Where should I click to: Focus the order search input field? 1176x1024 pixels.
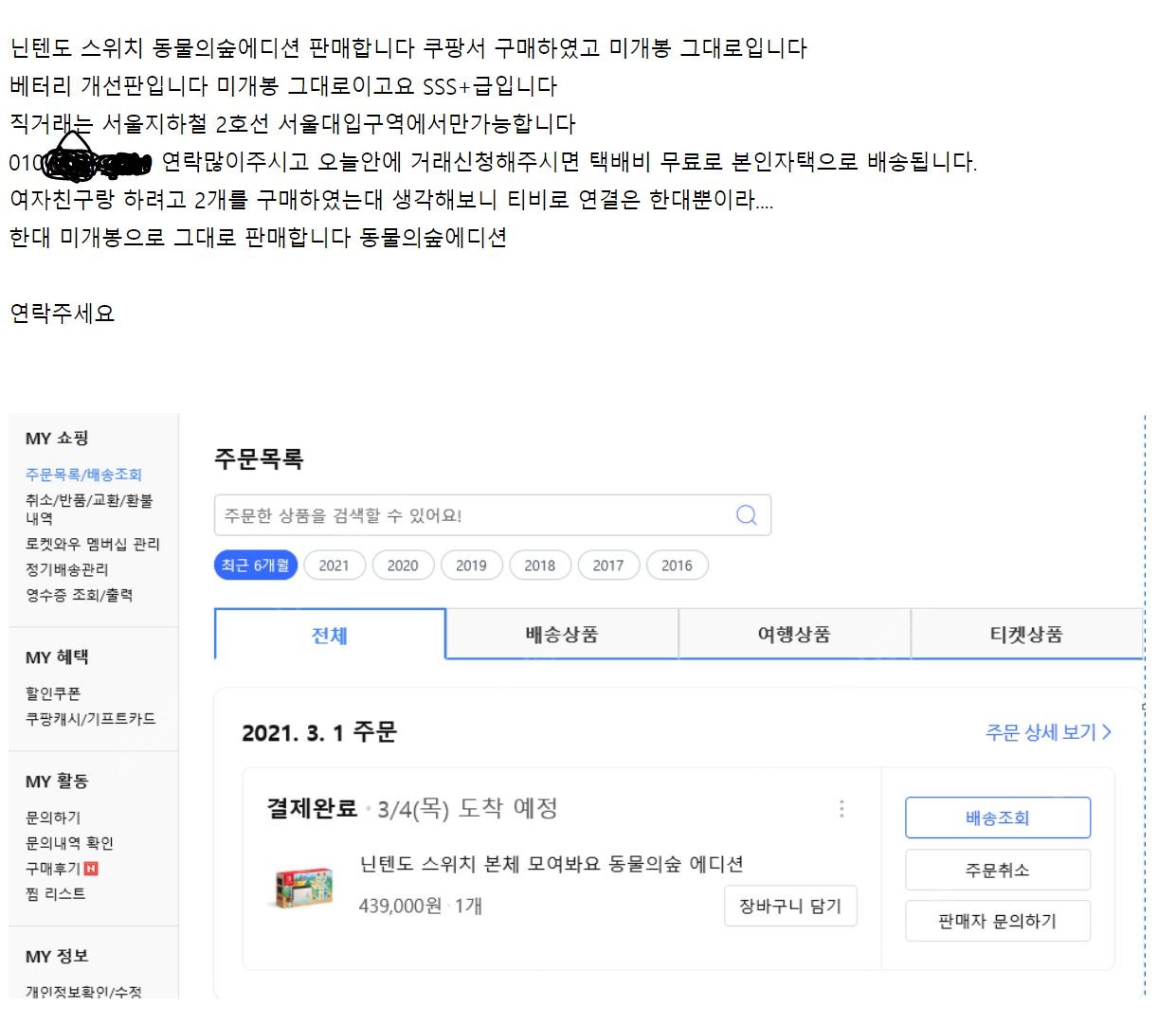493,515
